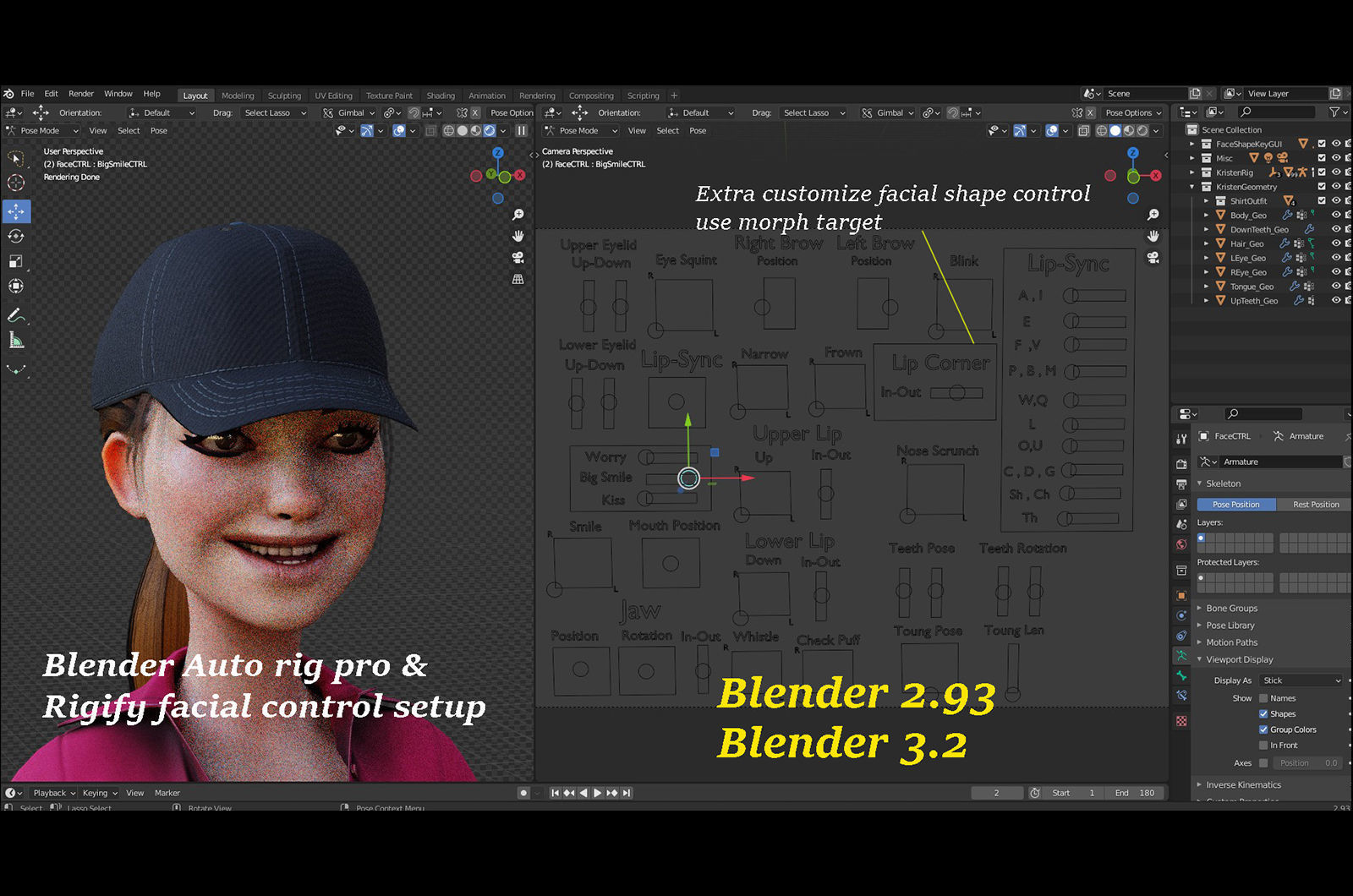This screenshot has width=1353, height=896.
Task: Enable the Names show checkbox
Action: pyautogui.click(x=1263, y=698)
